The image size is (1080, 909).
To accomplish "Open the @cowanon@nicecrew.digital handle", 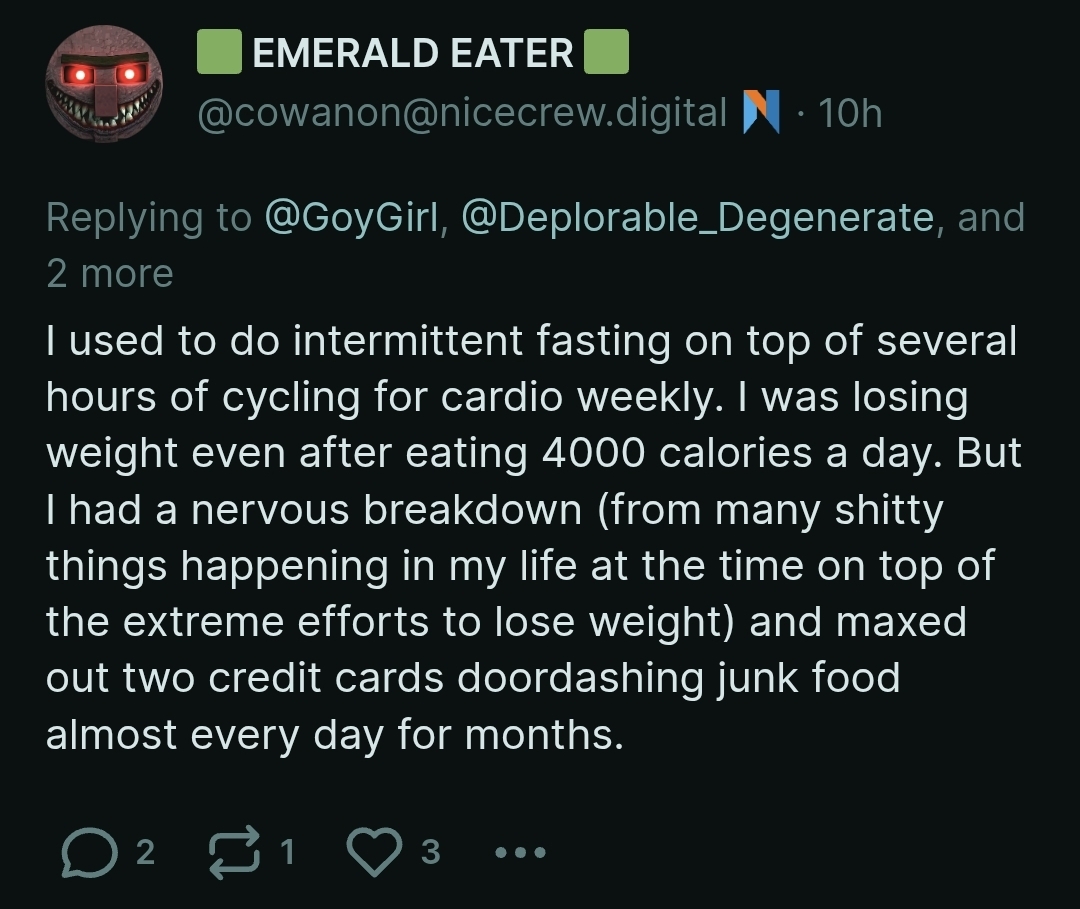I will coord(462,112).
